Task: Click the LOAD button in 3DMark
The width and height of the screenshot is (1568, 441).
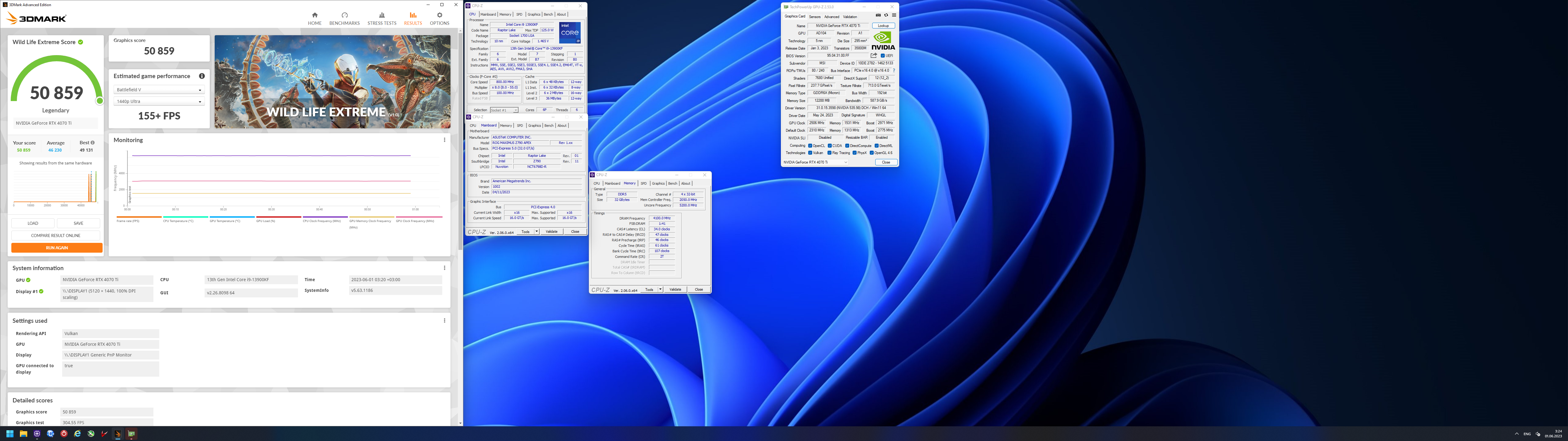Action: (33, 223)
